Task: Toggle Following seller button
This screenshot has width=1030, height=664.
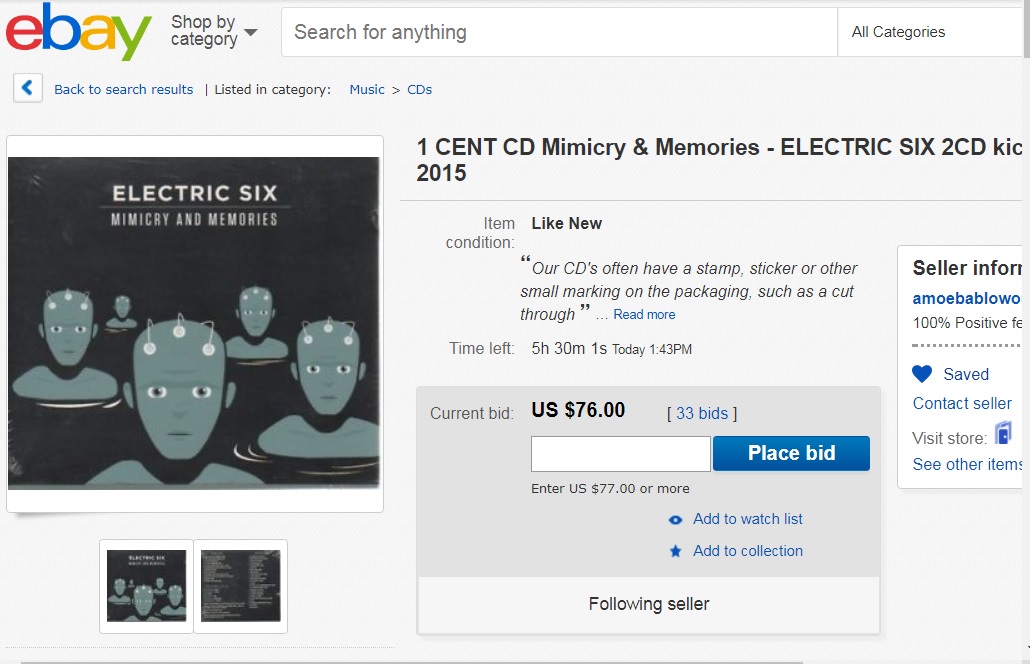Action: click(649, 604)
